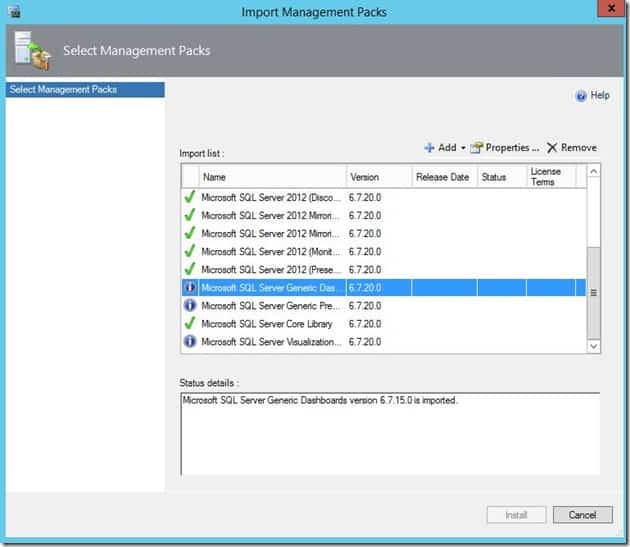Sort by the Status column header
This screenshot has height=547, width=630.
click(x=502, y=177)
